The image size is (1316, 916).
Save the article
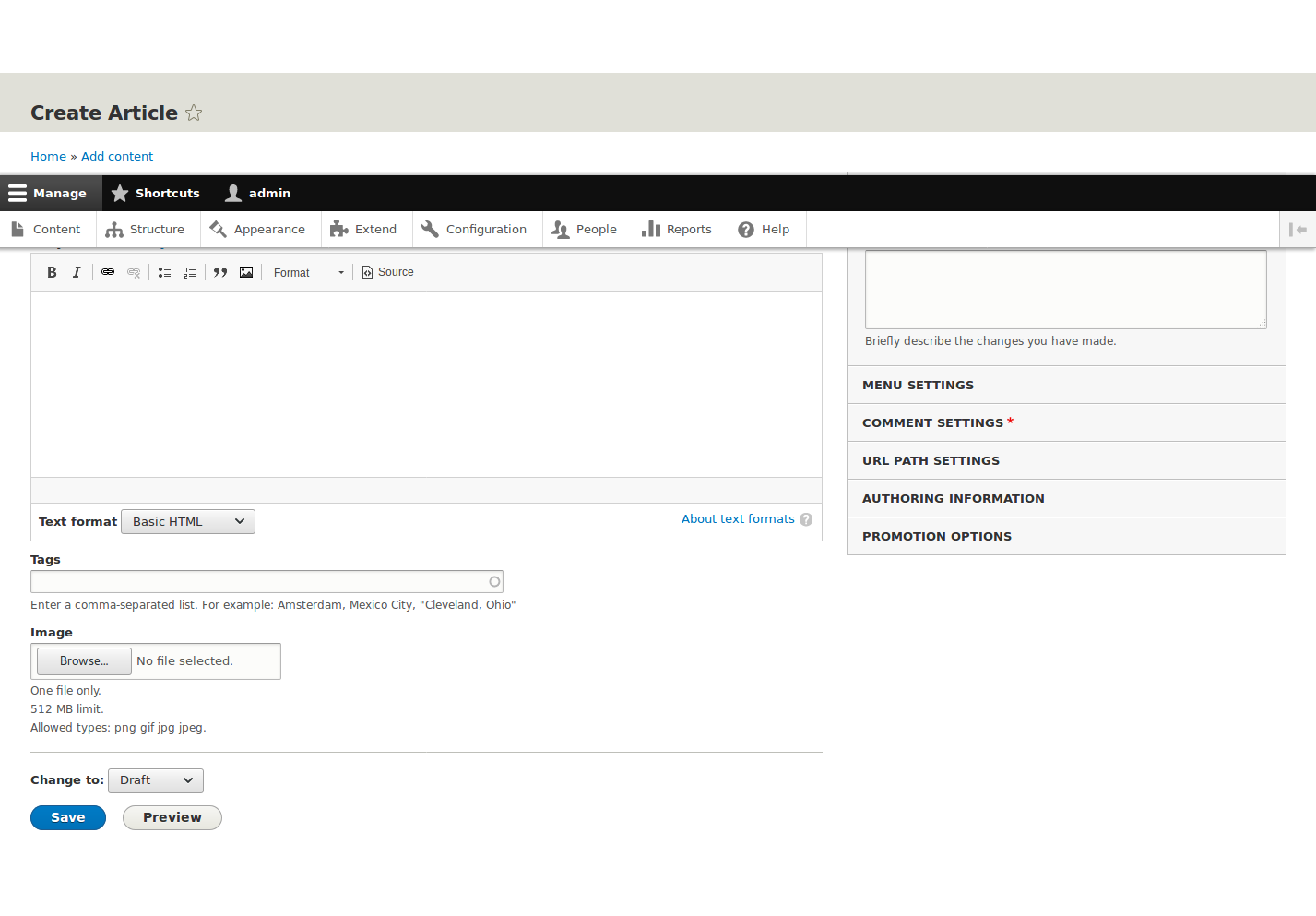pos(67,817)
